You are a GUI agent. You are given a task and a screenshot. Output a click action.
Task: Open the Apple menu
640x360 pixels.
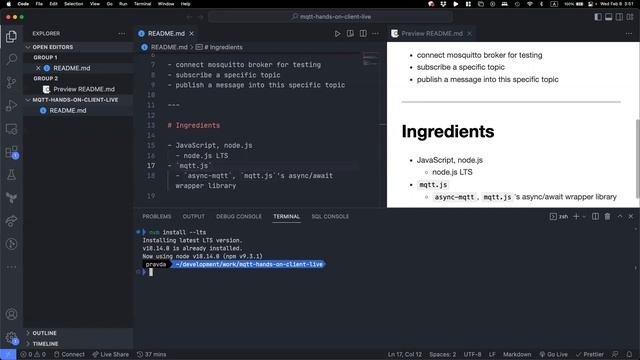[9, 4]
